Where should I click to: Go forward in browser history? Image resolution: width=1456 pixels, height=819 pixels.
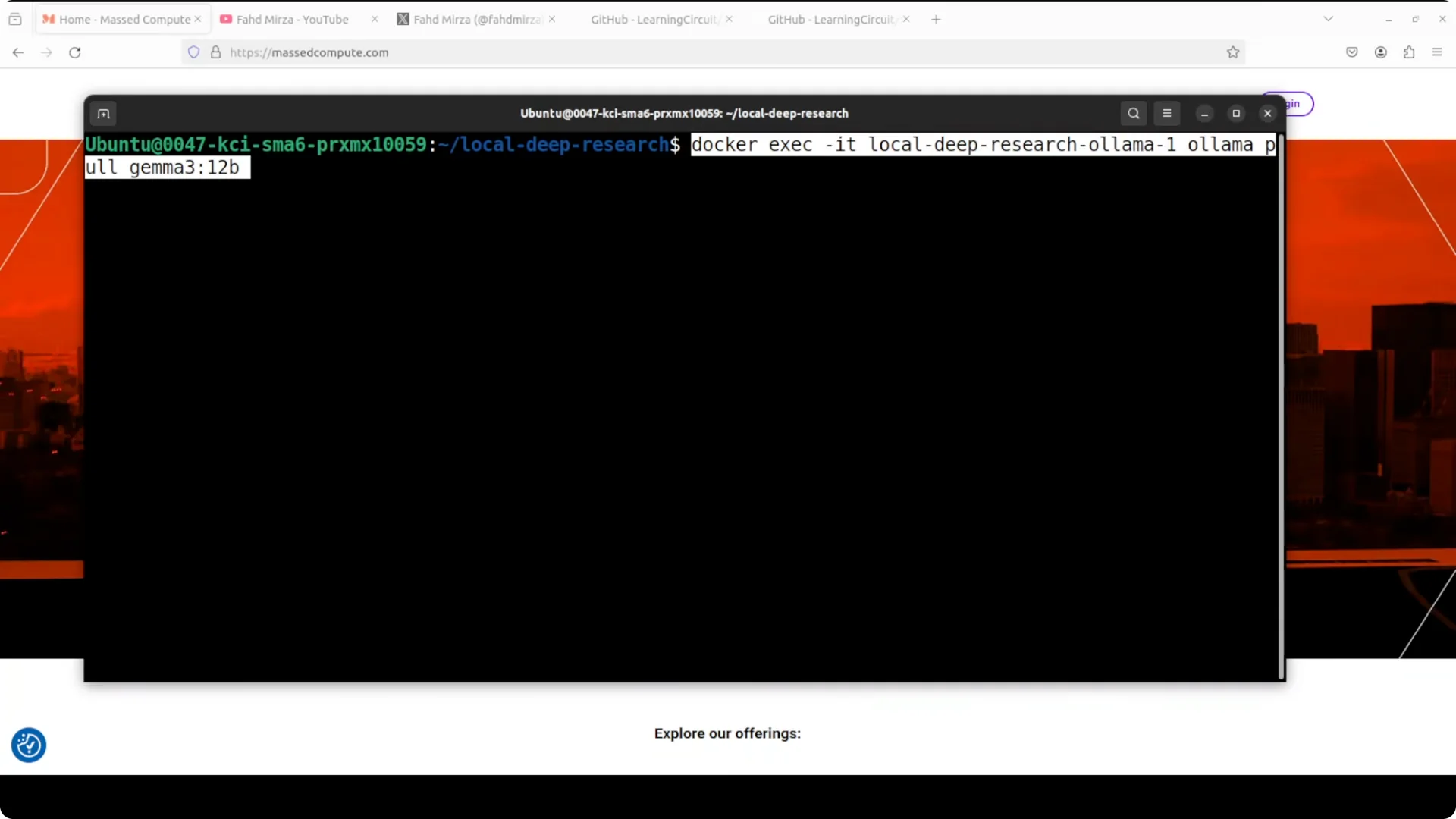[46, 52]
